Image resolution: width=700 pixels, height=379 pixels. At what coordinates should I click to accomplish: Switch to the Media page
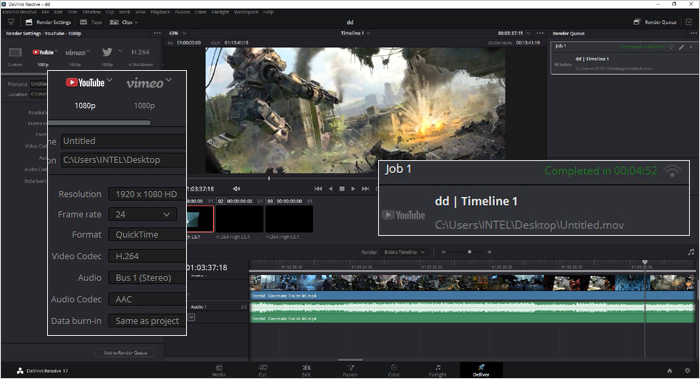[x=219, y=371]
